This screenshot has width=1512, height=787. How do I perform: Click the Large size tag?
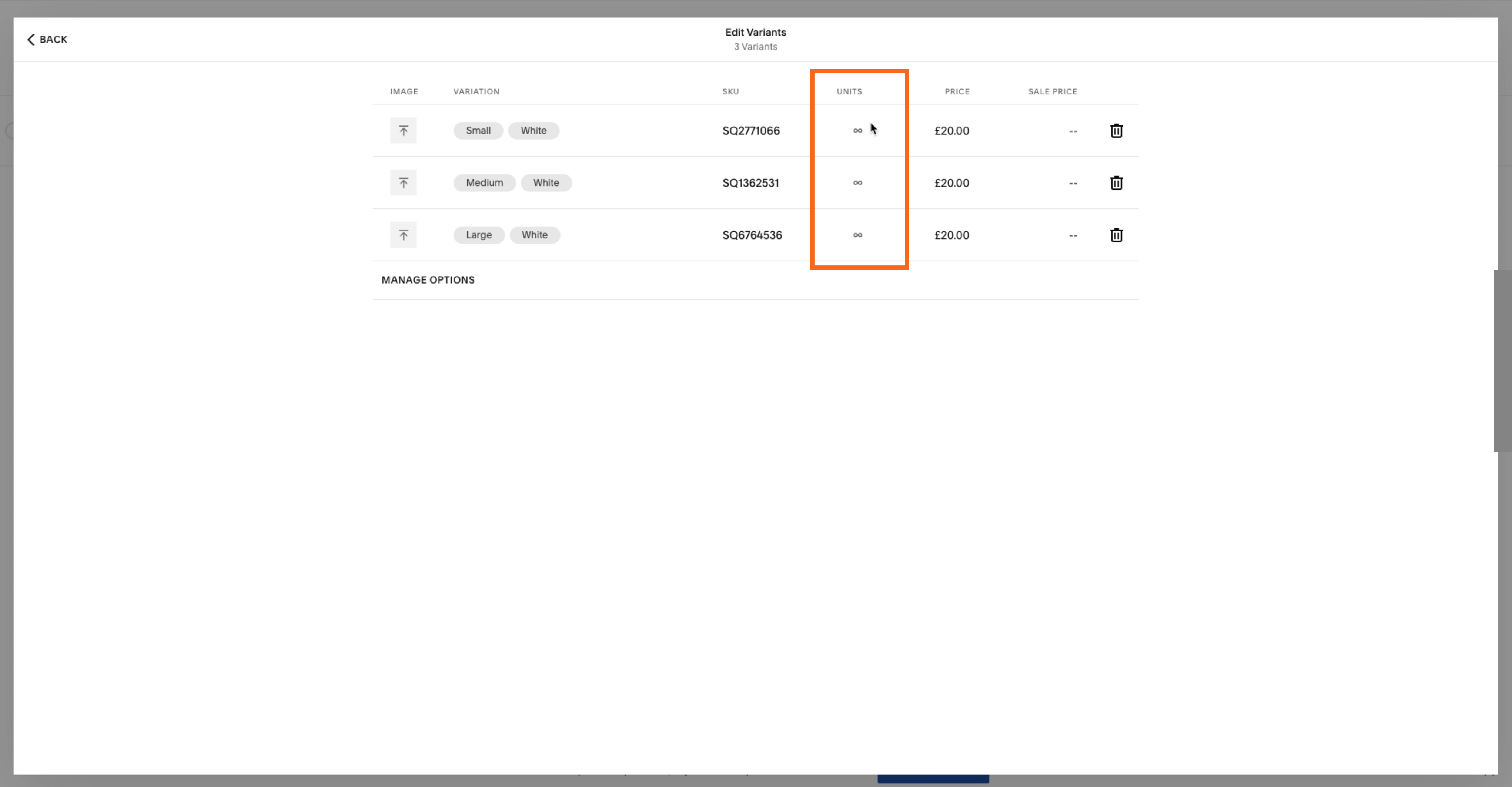(478, 235)
